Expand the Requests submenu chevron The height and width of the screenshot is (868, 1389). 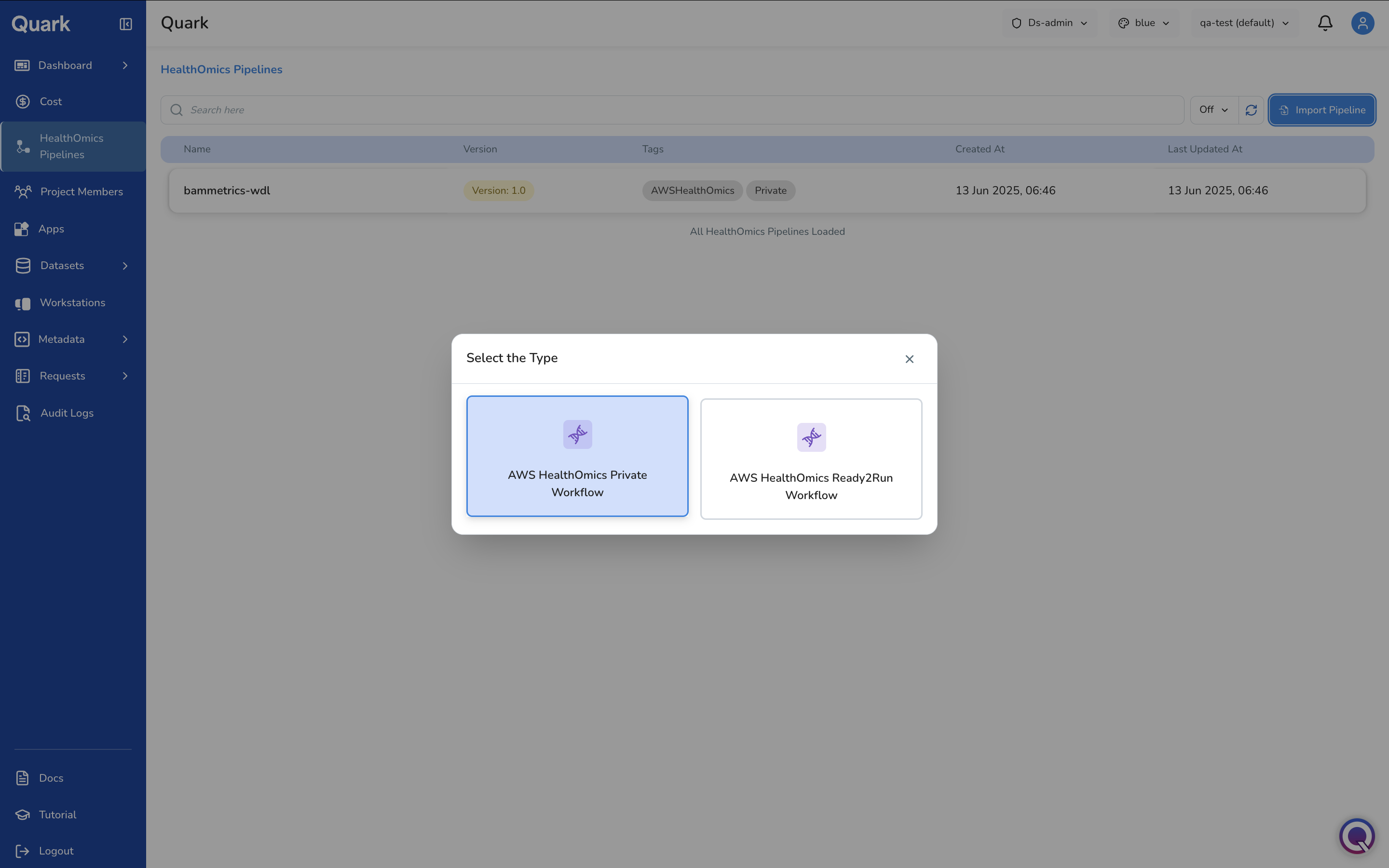(125, 376)
